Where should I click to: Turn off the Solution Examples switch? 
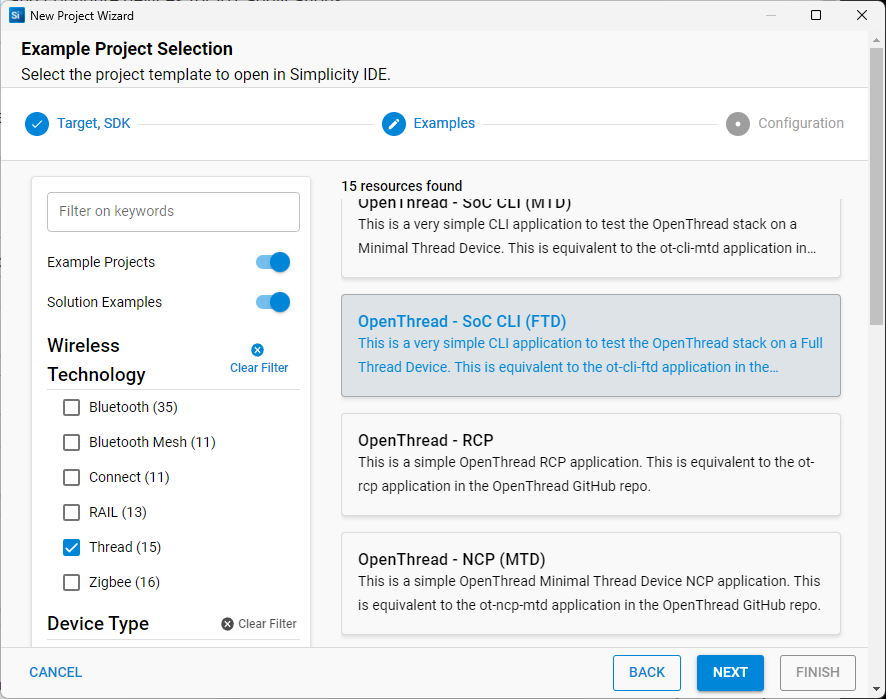click(271, 301)
